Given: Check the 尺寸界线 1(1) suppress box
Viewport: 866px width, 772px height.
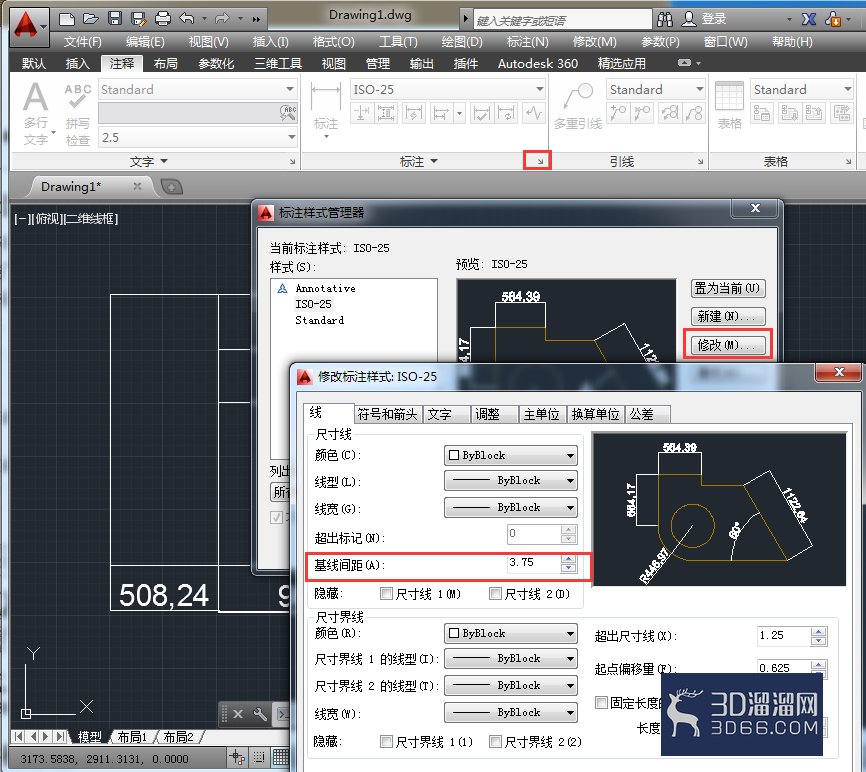Looking at the screenshot, I should 386,741.
